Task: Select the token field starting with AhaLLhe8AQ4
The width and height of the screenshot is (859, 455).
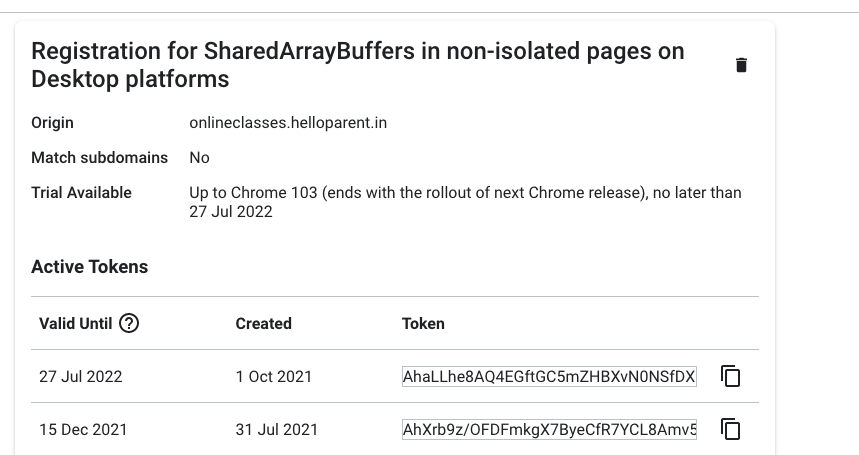Action: coord(549,377)
